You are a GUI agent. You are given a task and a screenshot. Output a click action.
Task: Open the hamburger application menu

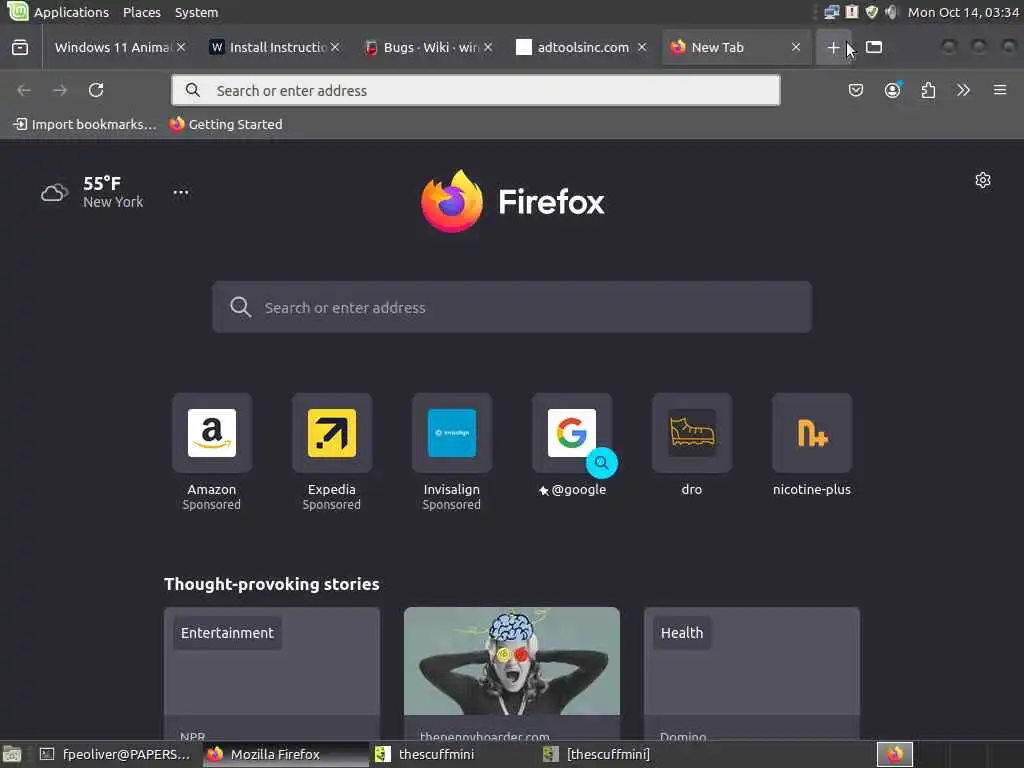(1000, 89)
